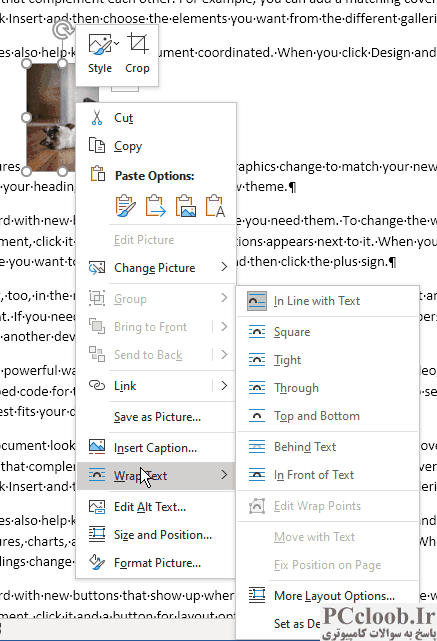The height and width of the screenshot is (641, 437).
Task: Choose the Paste as Picture icon
Action: pyautogui.click(x=186, y=206)
